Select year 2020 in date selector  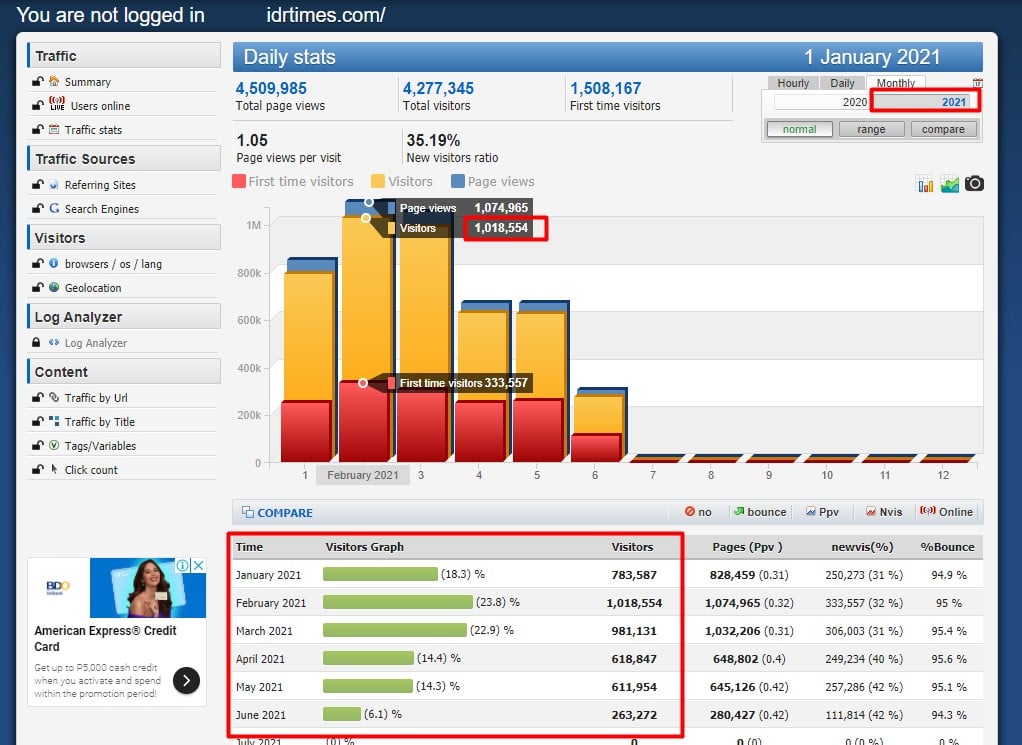pos(821,102)
